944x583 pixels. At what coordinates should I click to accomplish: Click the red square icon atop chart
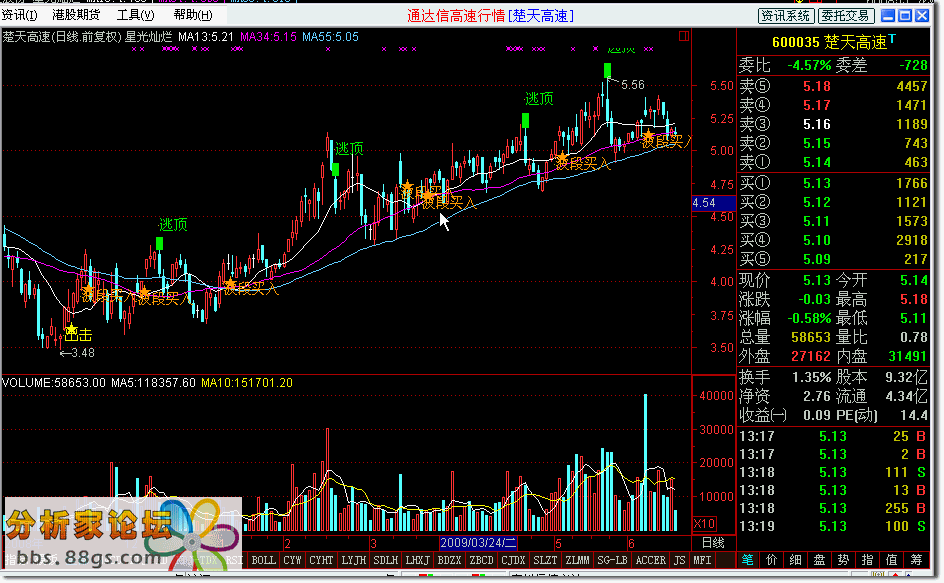click(684, 36)
